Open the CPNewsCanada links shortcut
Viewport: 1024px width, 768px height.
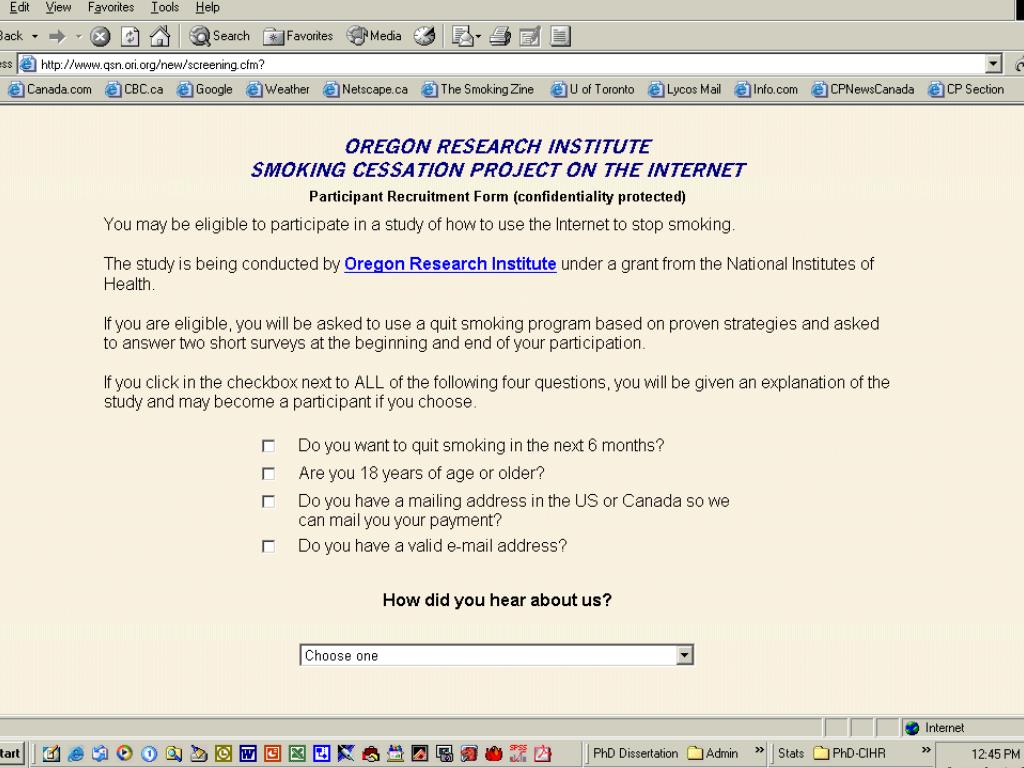863,89
